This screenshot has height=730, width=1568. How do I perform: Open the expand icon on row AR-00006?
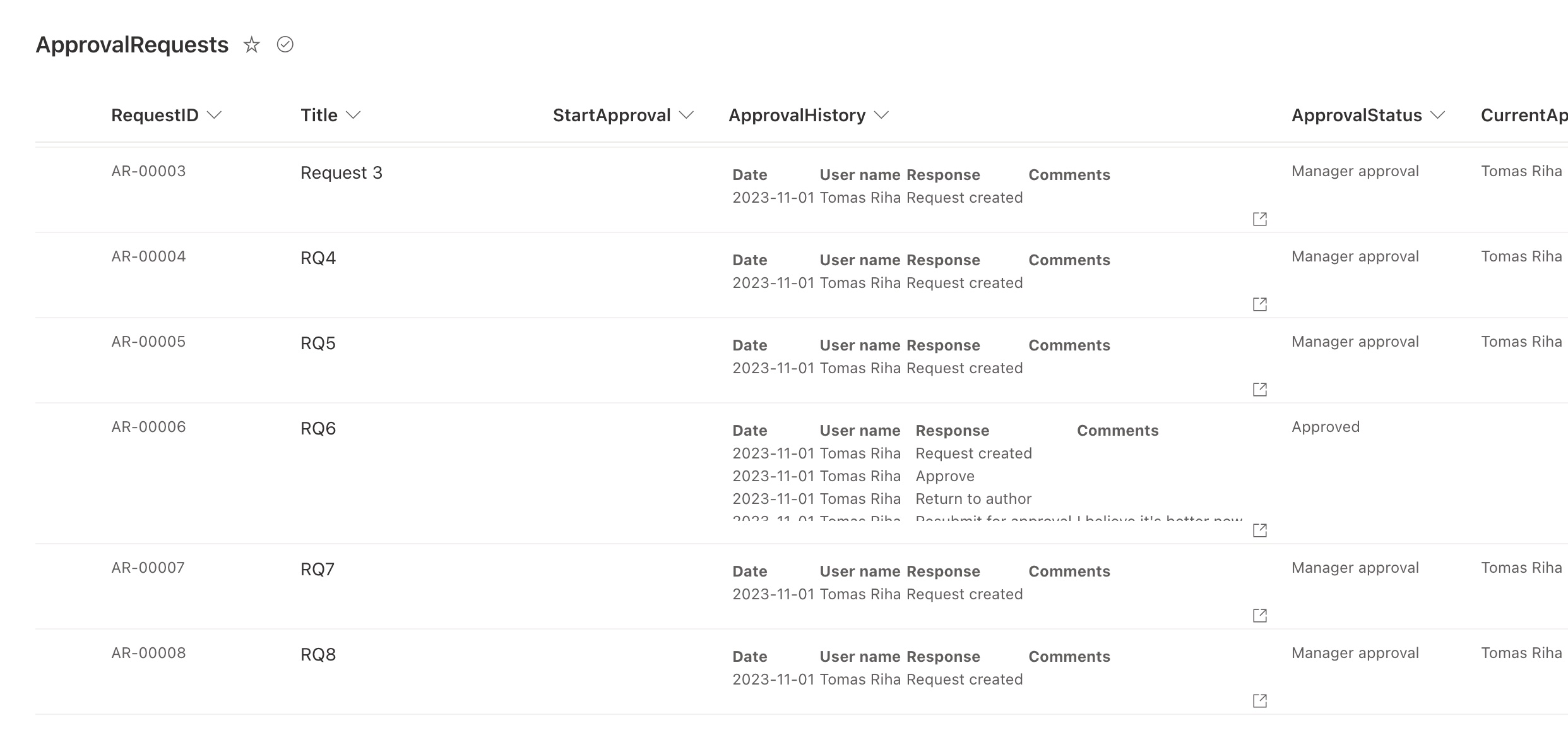(1260, 530)
